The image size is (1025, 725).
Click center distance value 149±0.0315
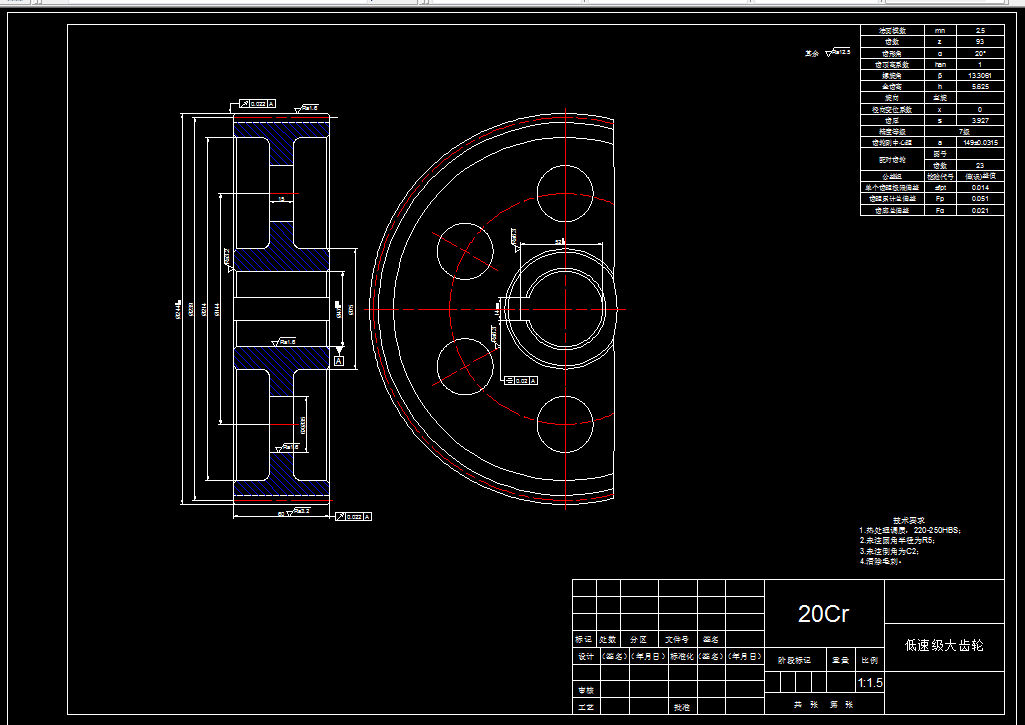coord(980,143)
